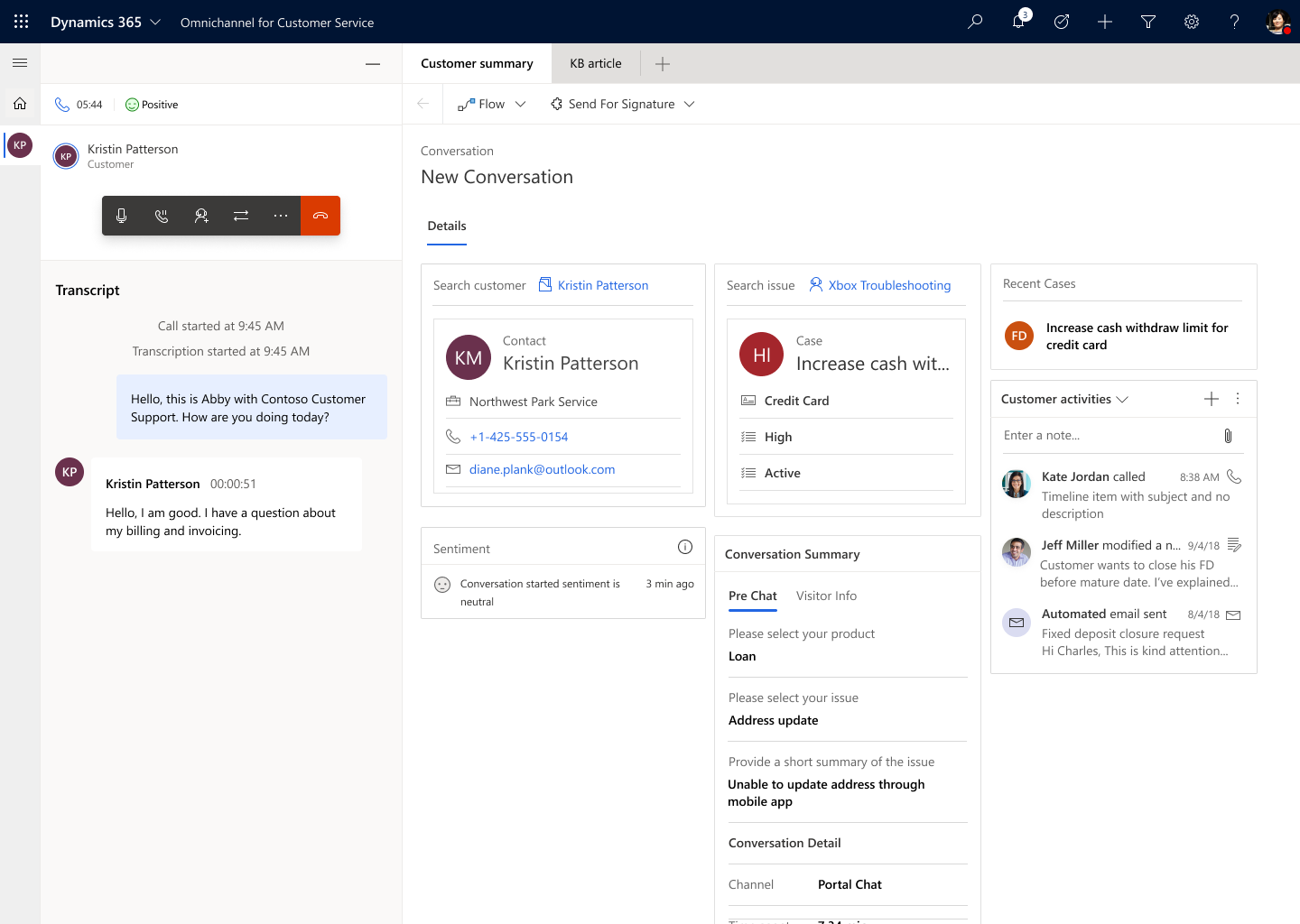The height and width of the screenshot is (924, 1300).
Task: Open the Flow dropdown
Action: click(x=492, y=104)
